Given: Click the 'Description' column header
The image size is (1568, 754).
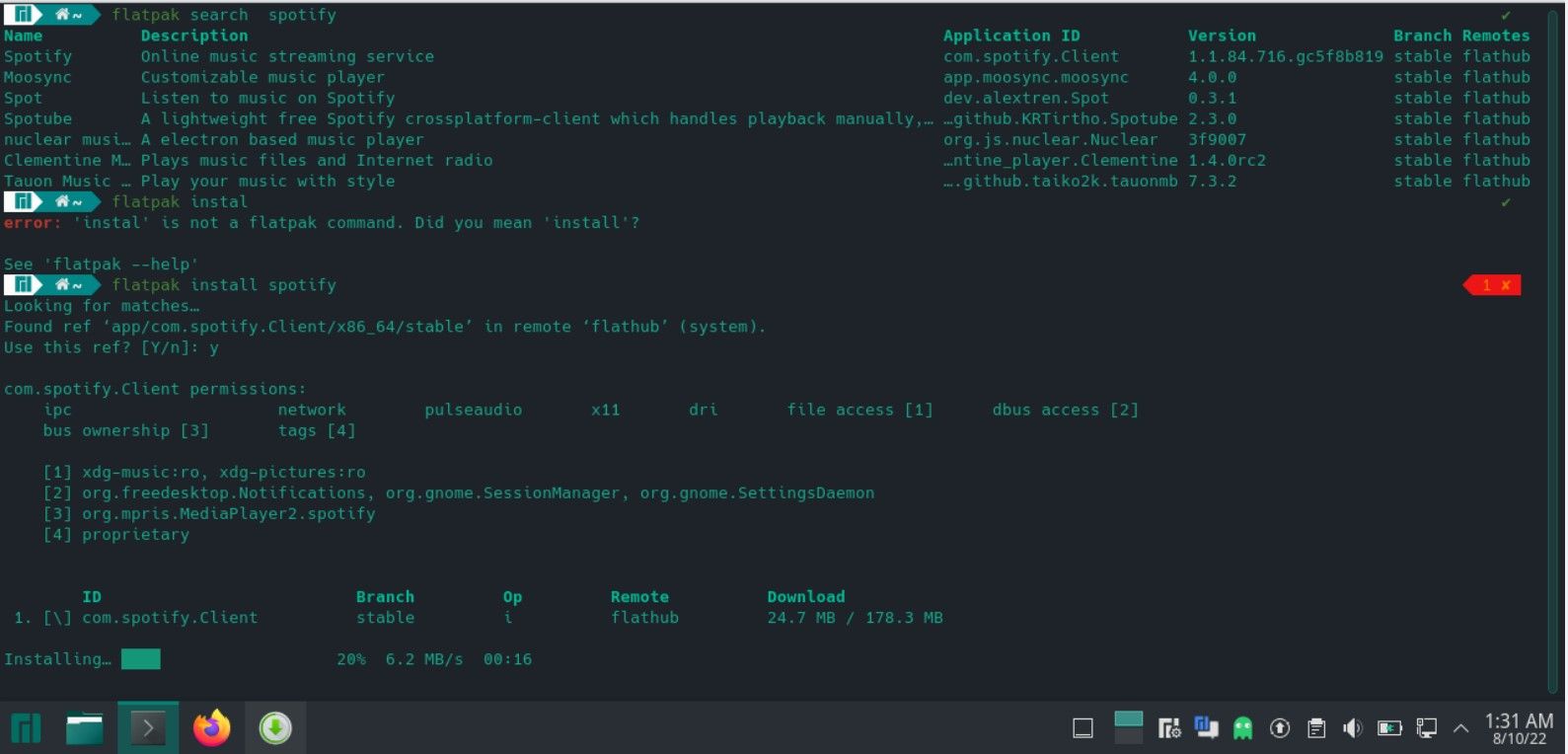Looking at the screenshot, I should click(x=194, y=36).
